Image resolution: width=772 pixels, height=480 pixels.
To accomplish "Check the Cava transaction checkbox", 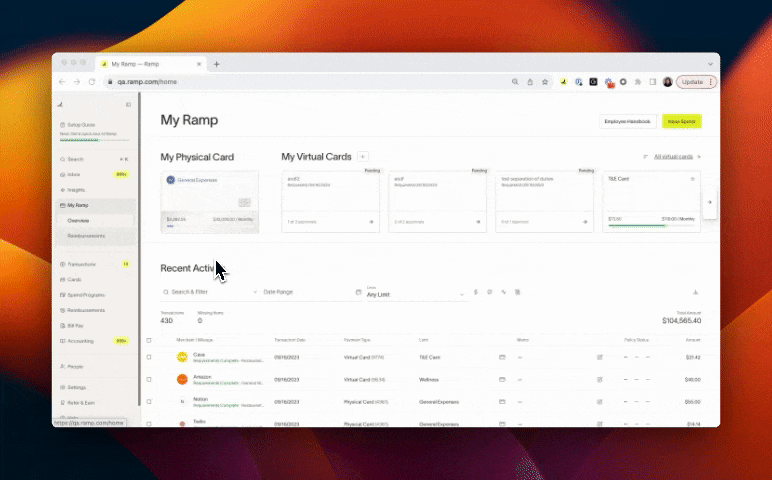I will [149, 357].
